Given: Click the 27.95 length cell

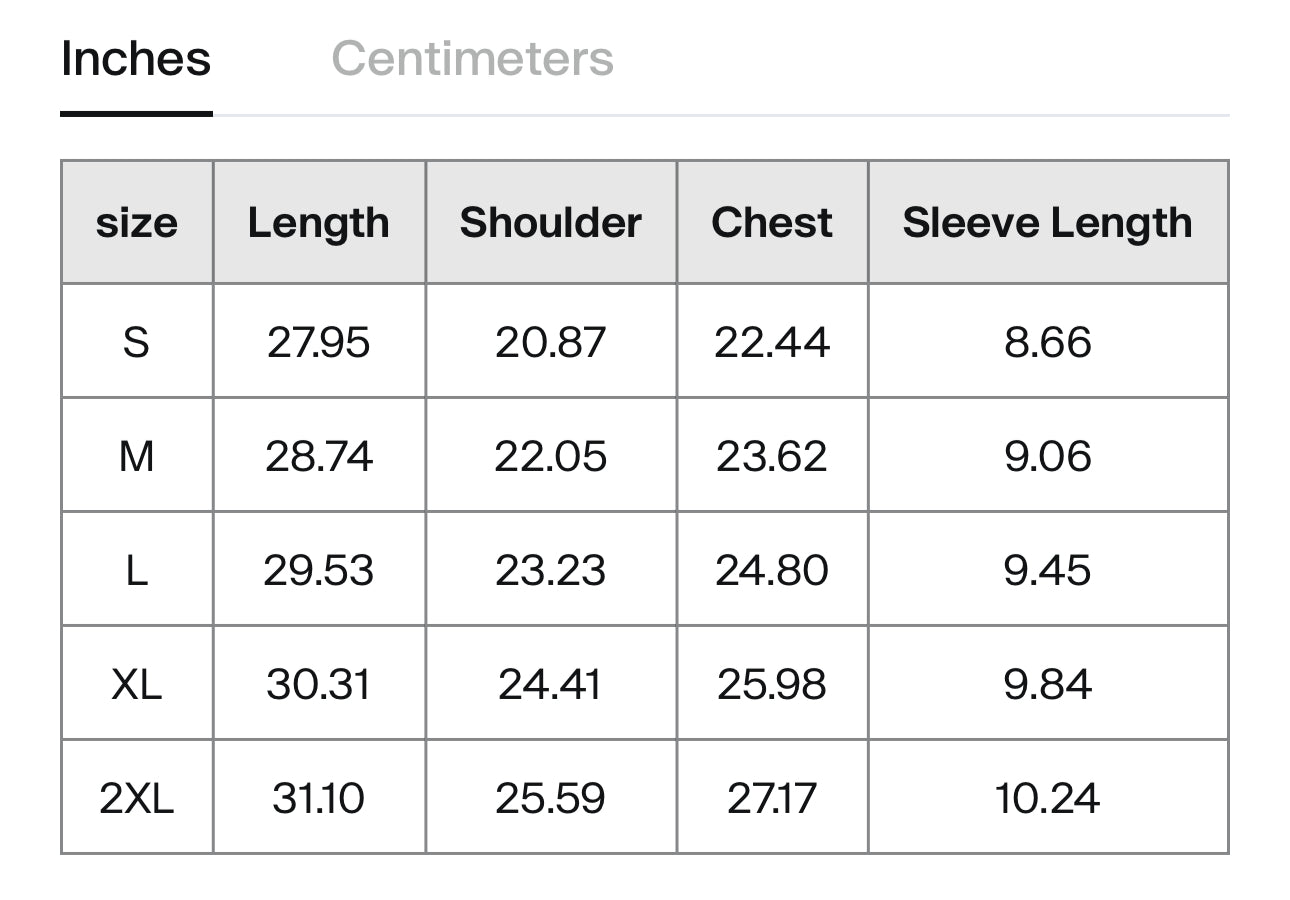Looking at the screenshot, I should click(319, 342).
